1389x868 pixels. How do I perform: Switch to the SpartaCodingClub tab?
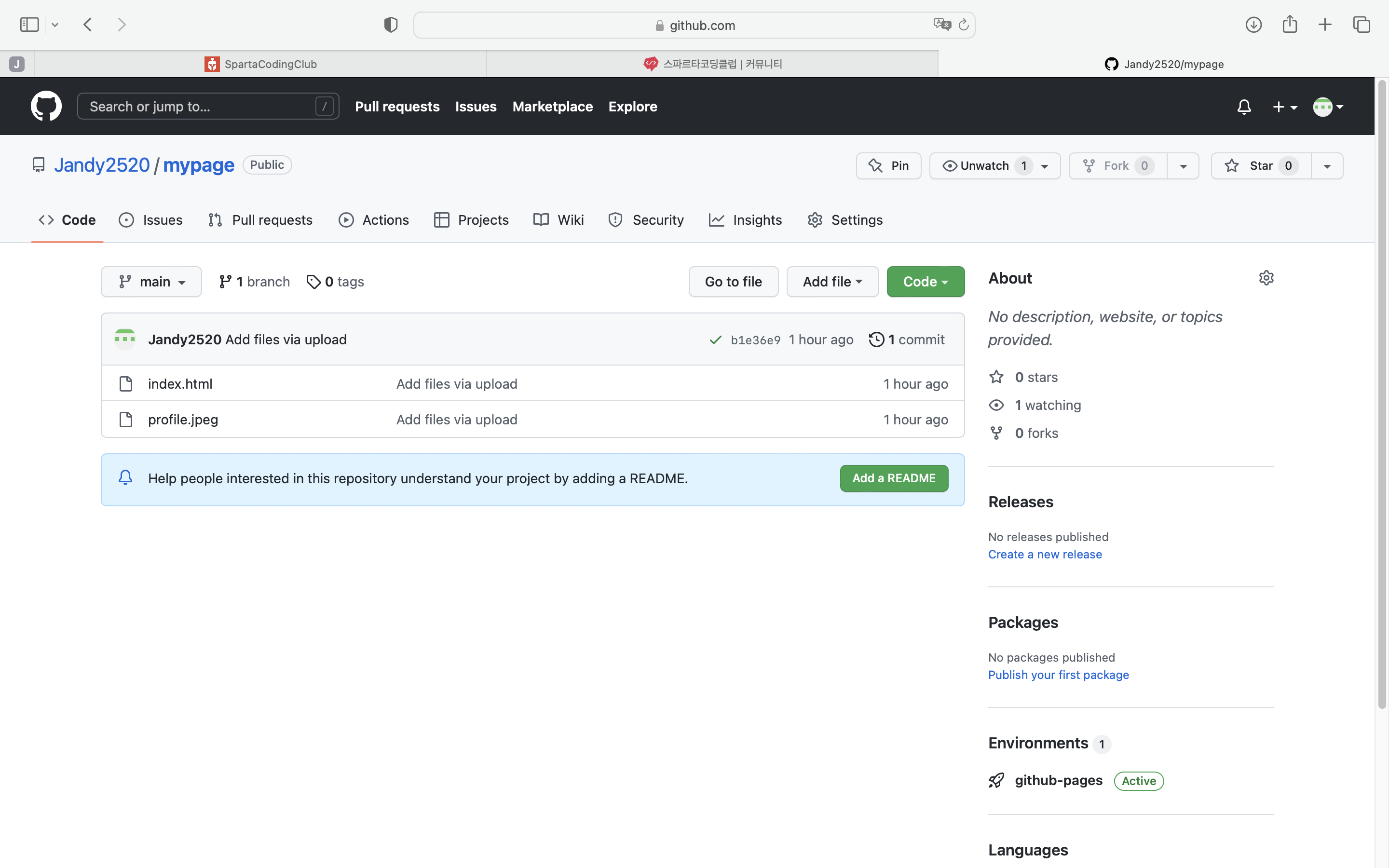[x=260, y=64]
